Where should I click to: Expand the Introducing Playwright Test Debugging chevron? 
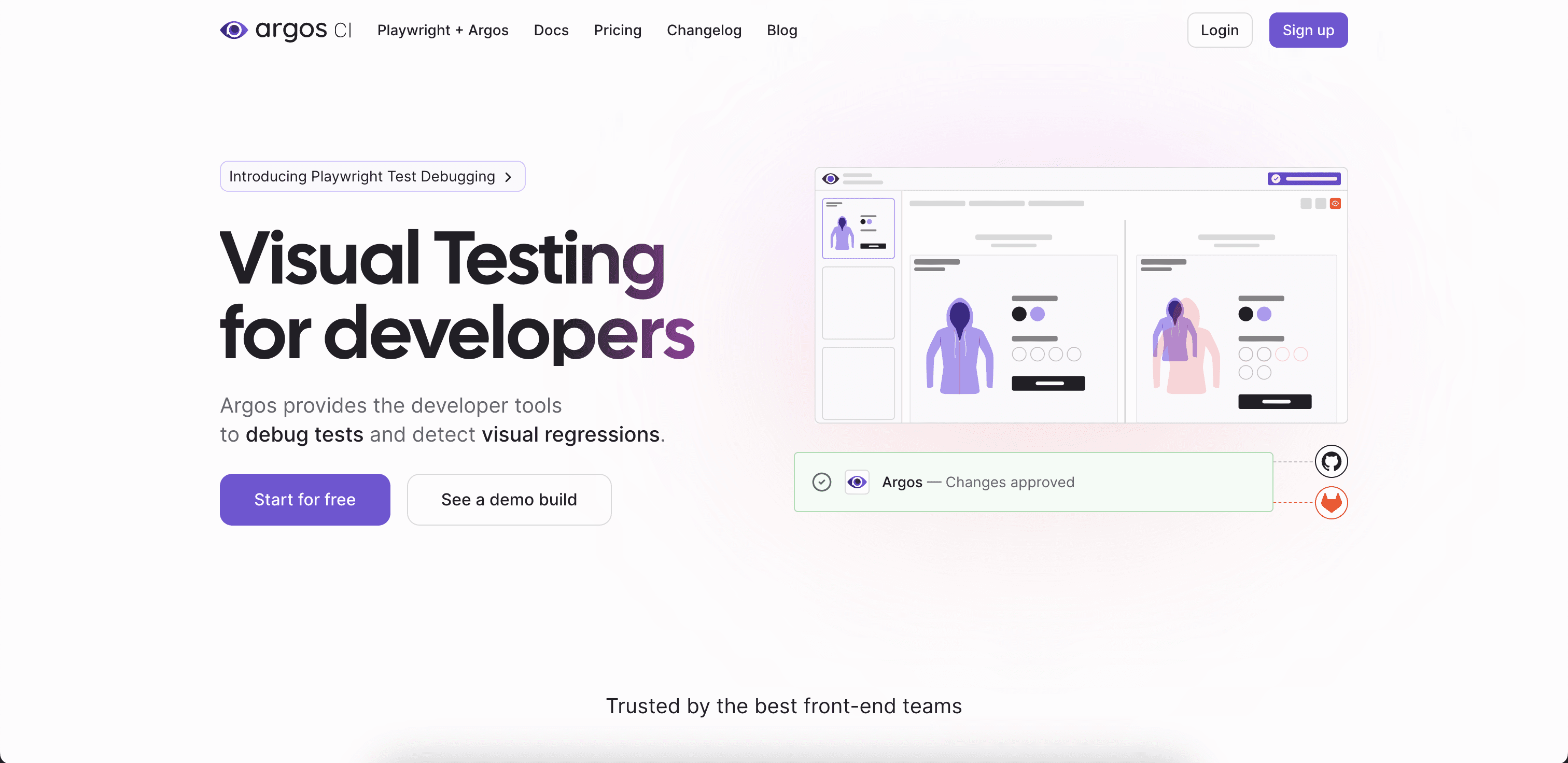508,177
